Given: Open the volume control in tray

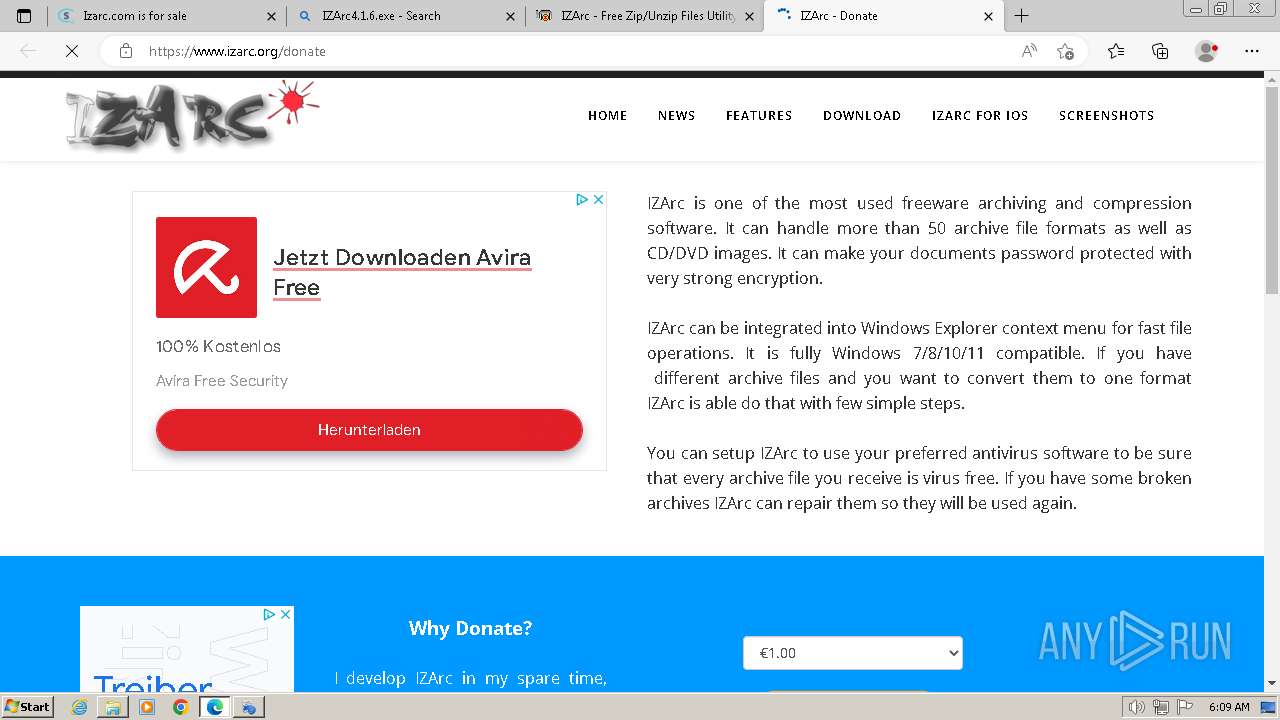Looking at the screenshot, I should click(x=1137, y=707).
